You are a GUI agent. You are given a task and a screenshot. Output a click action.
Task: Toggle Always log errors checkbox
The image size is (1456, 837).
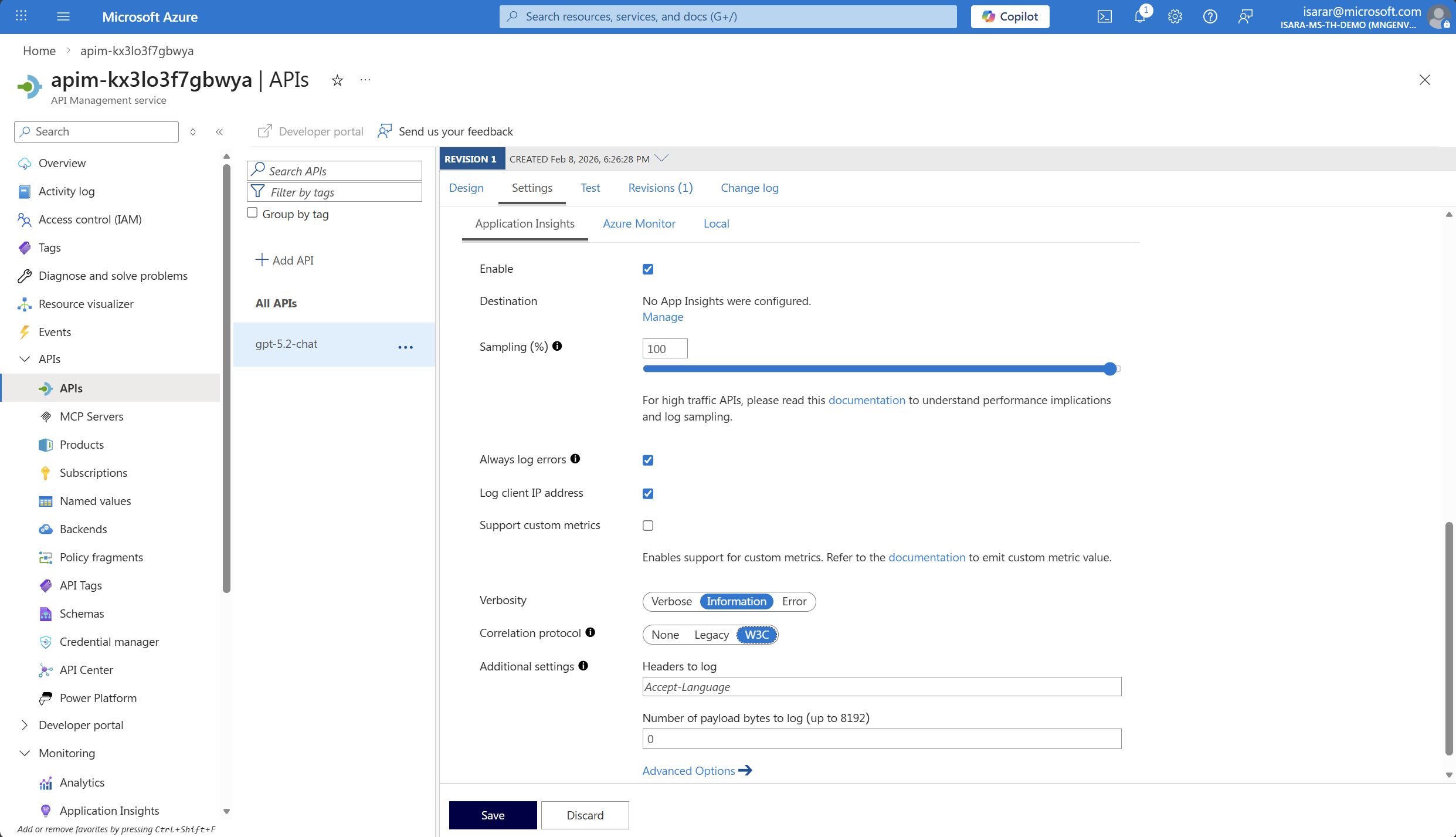click(x=648, y=460)
